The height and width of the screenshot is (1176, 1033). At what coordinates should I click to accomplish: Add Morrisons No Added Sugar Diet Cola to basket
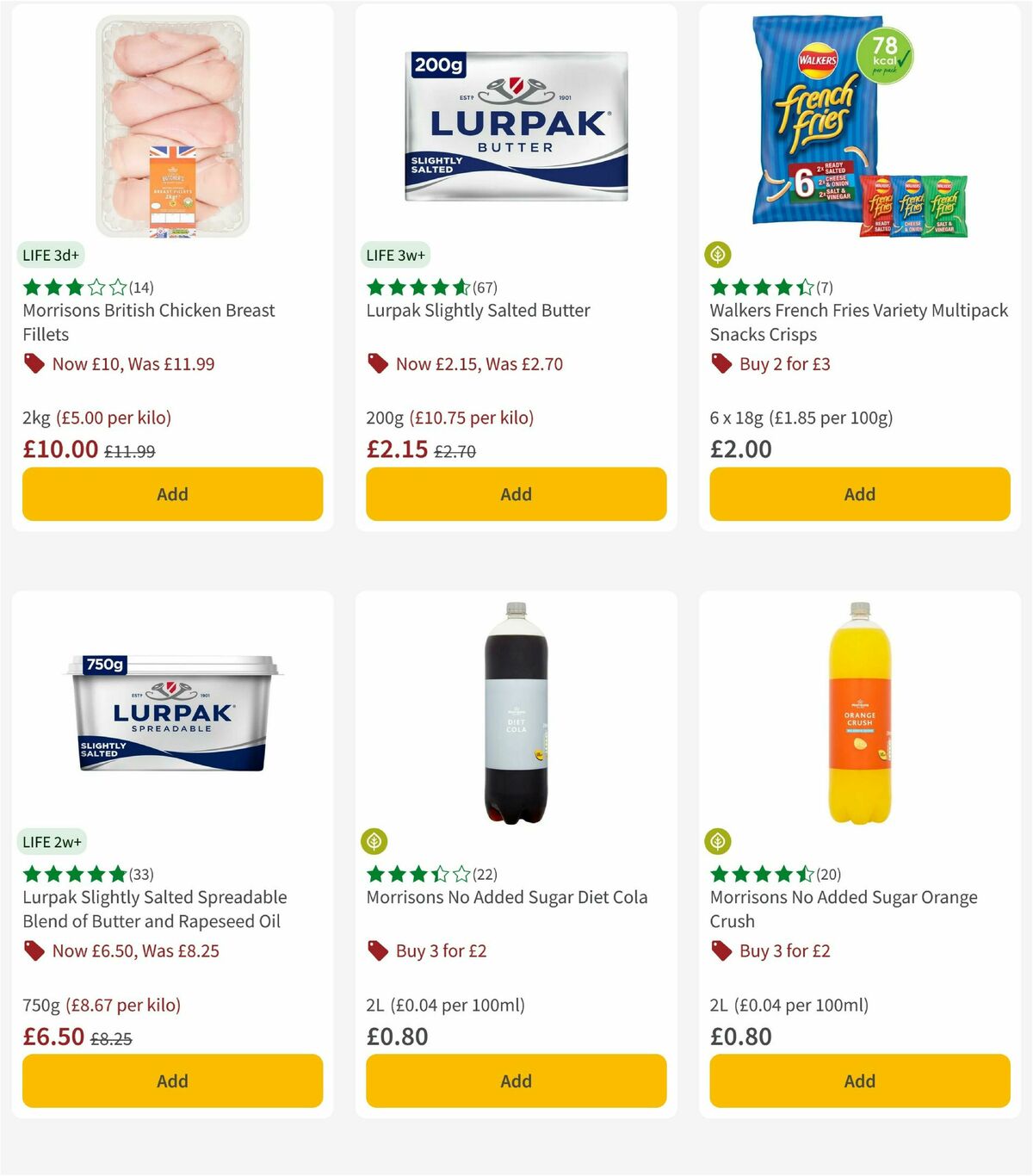(516, 1080)
